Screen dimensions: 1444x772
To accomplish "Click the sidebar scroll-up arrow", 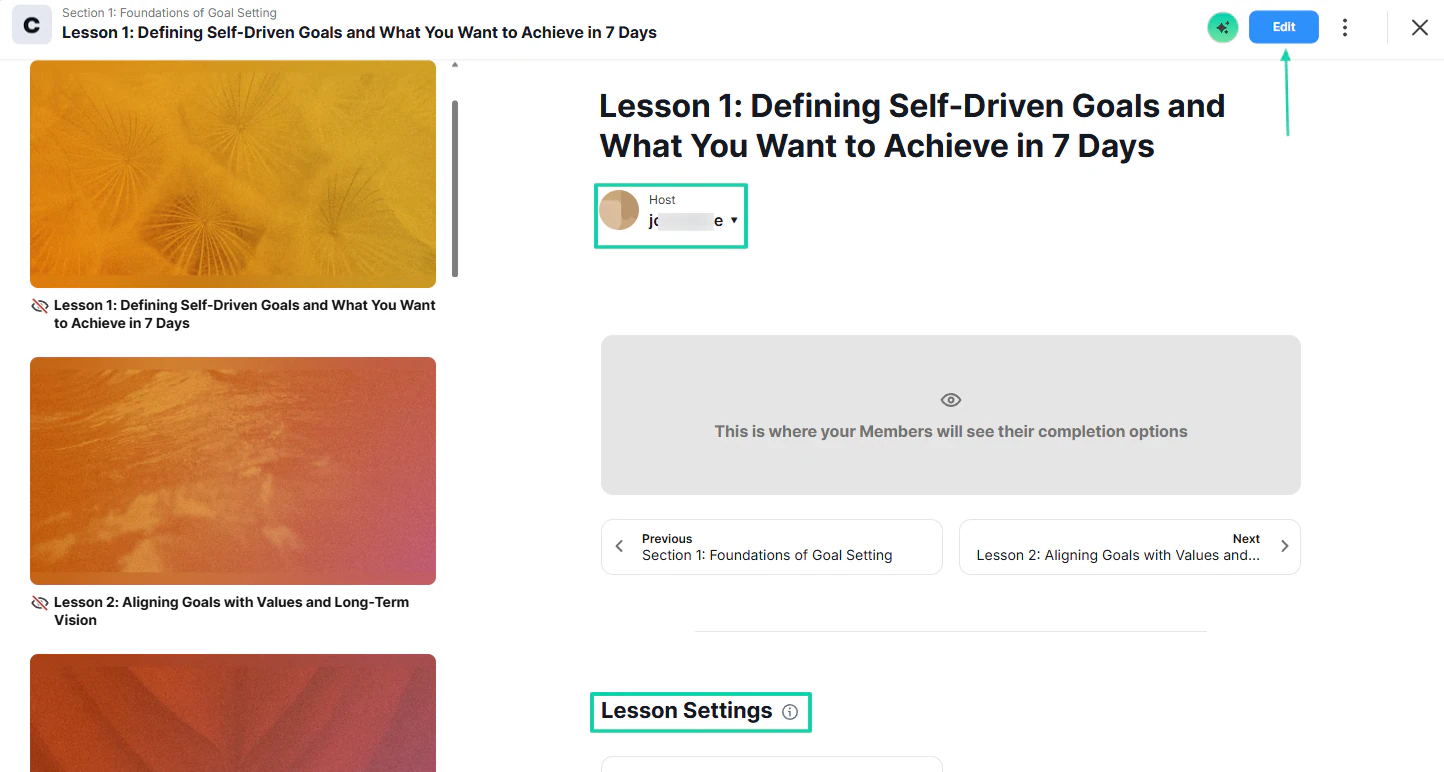I will tap(455, 65).
